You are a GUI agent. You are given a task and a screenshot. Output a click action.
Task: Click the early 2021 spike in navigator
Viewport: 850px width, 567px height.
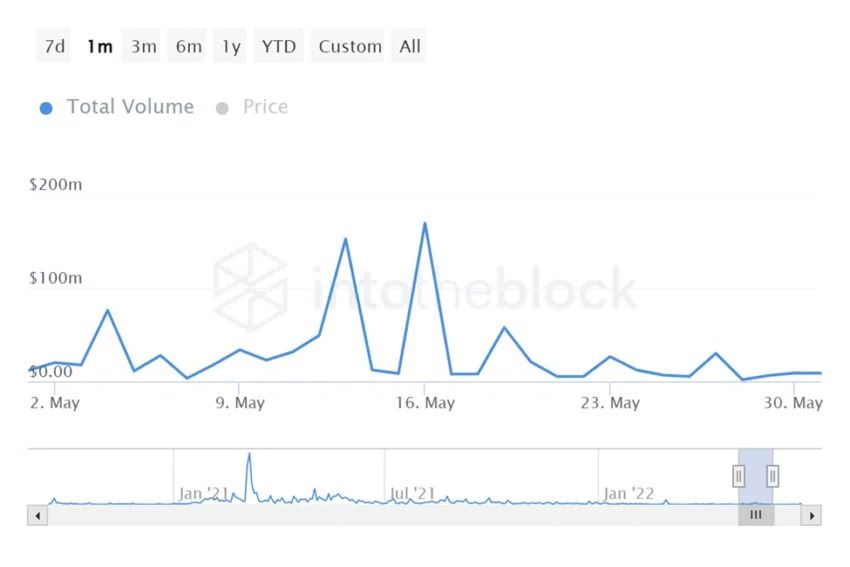click(249, 456)
